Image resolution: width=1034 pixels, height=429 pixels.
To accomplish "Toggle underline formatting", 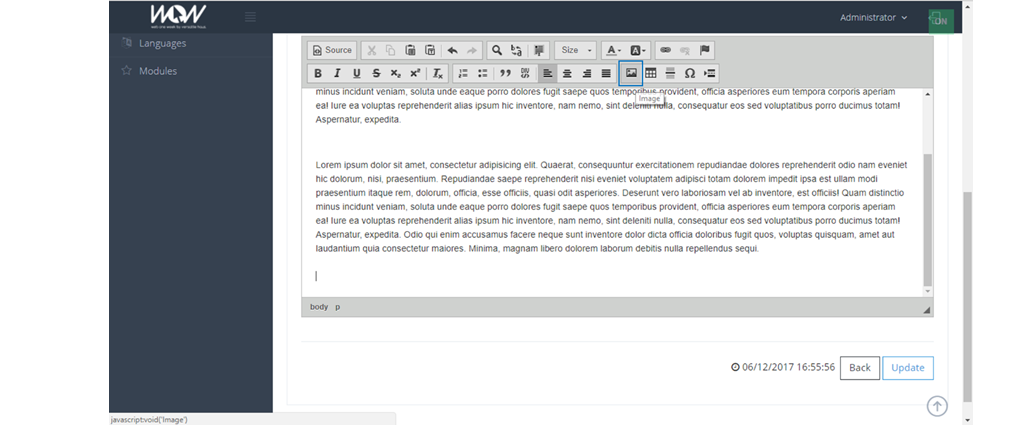I will pos(357,73).
